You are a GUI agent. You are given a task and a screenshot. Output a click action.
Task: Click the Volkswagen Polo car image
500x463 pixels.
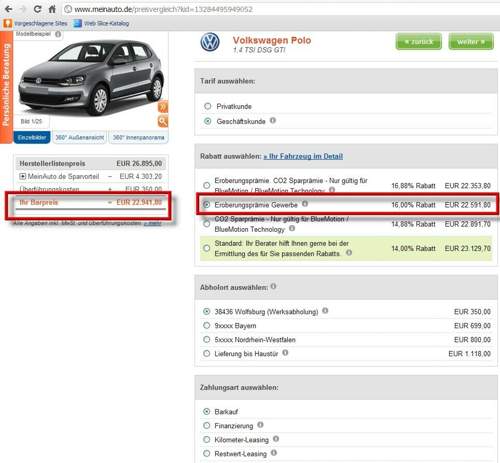point(91,77)
